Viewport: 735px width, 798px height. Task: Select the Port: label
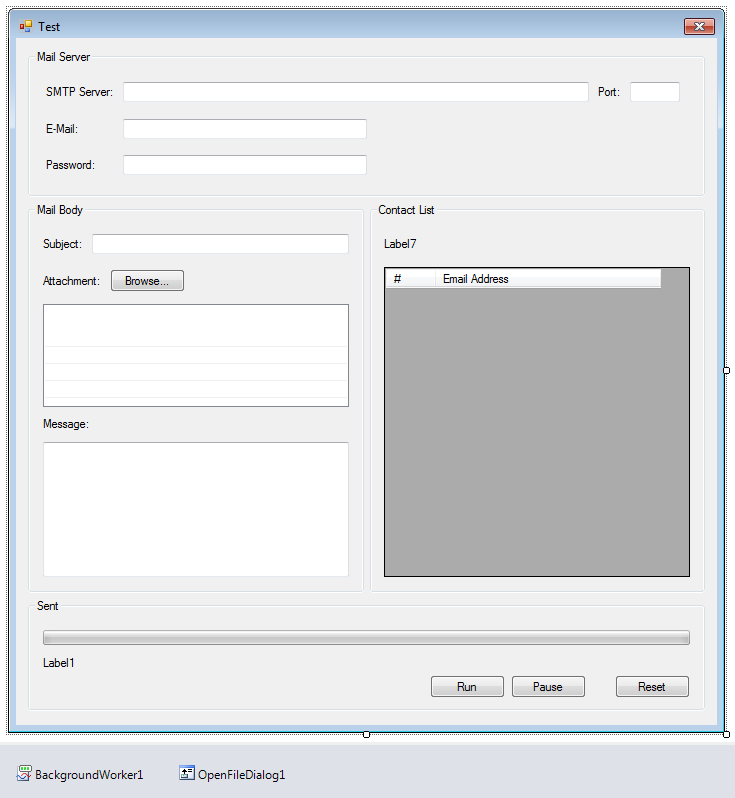[x=609, y=92]
